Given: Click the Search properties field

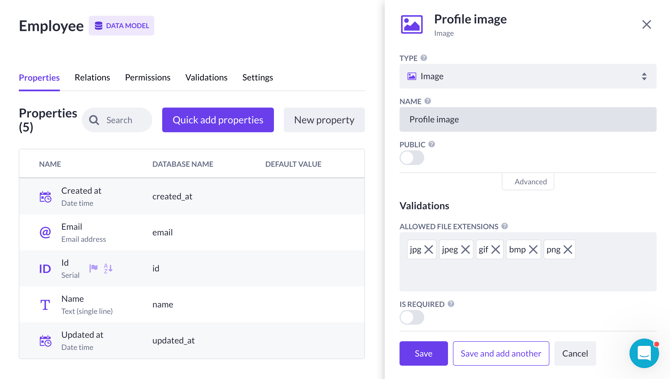Looking at the screenshot, I should tap(117, 120).
